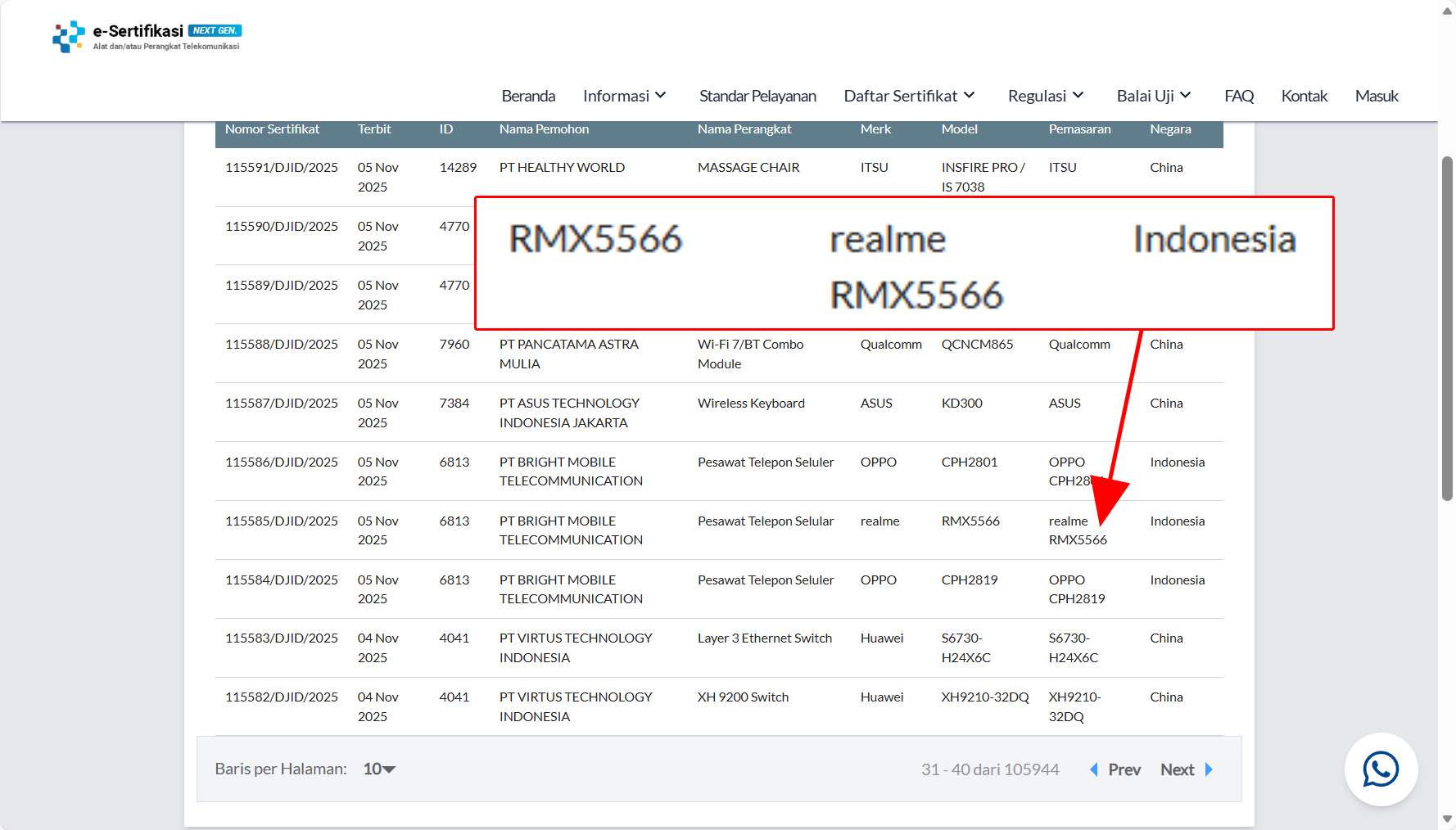1456x830 pixels.
Task: Navigate to Kontak page
Action: point(1304,96)
